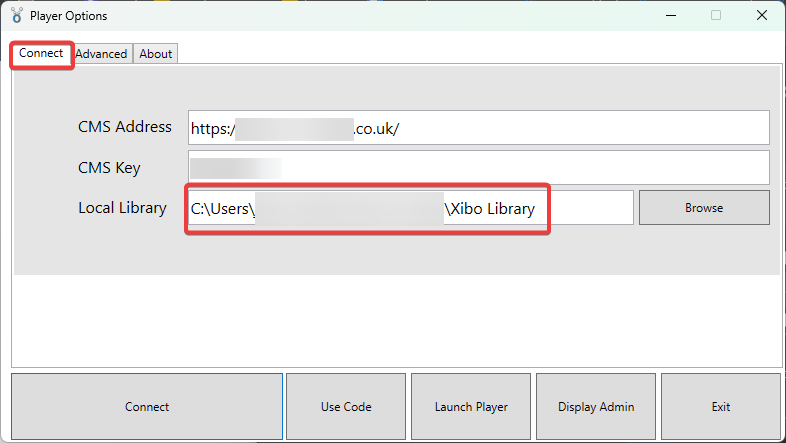Open Display Admin

[x=596, y=407]
